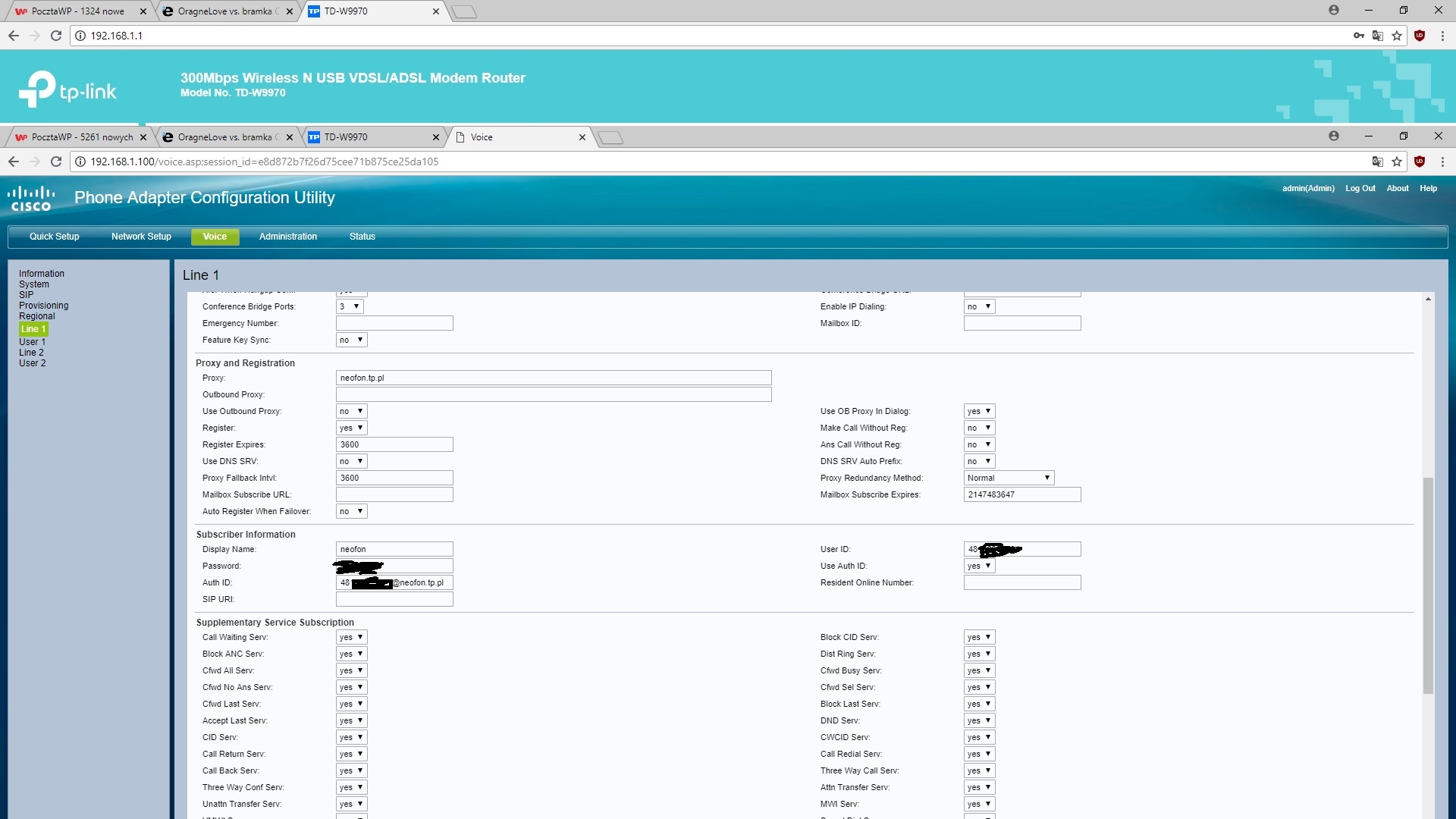Click the tp-link logo
Image resolution: width=1456 pixels, height=819 pixels.
[x=67, y=89]
